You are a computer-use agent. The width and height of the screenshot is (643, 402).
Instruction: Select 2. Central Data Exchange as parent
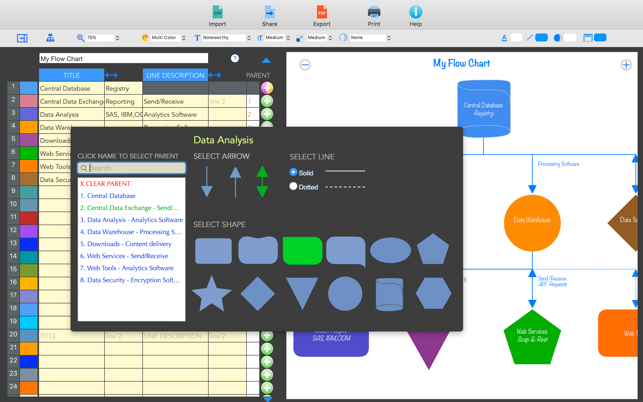[131, 208]
